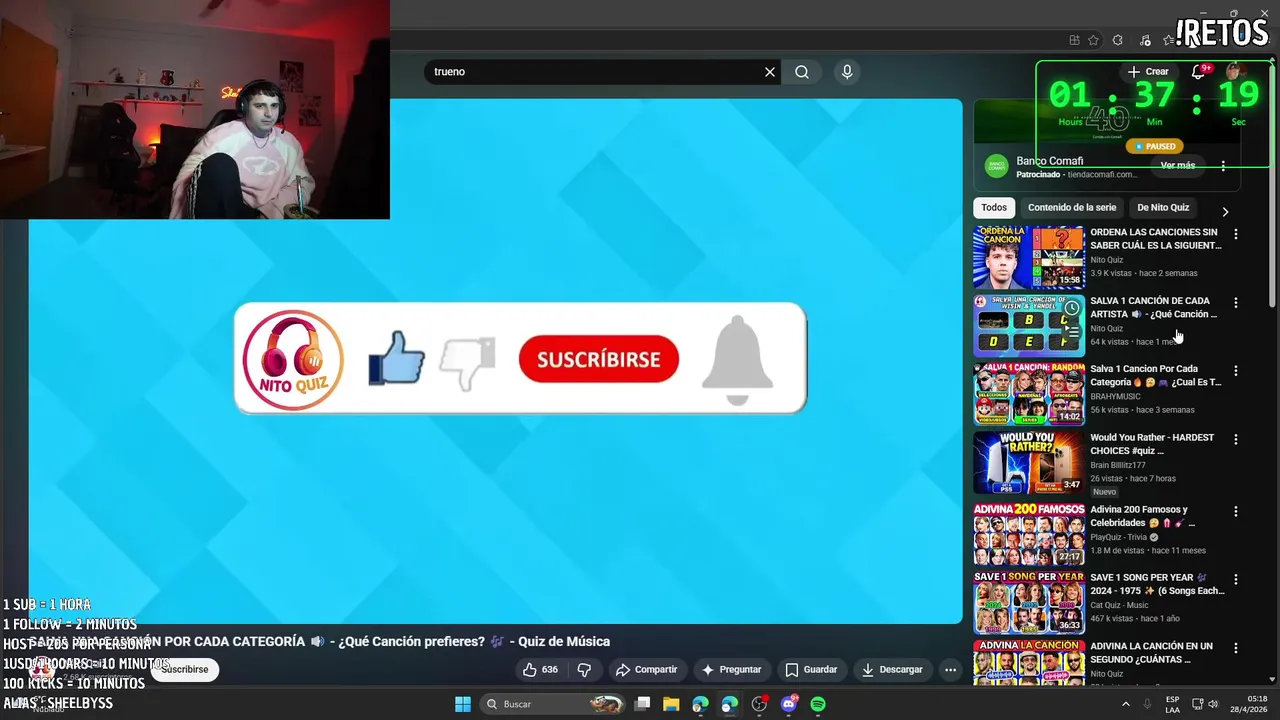
Task: Open options for 'Would You Rather' video
Action: coord(1236,439)
